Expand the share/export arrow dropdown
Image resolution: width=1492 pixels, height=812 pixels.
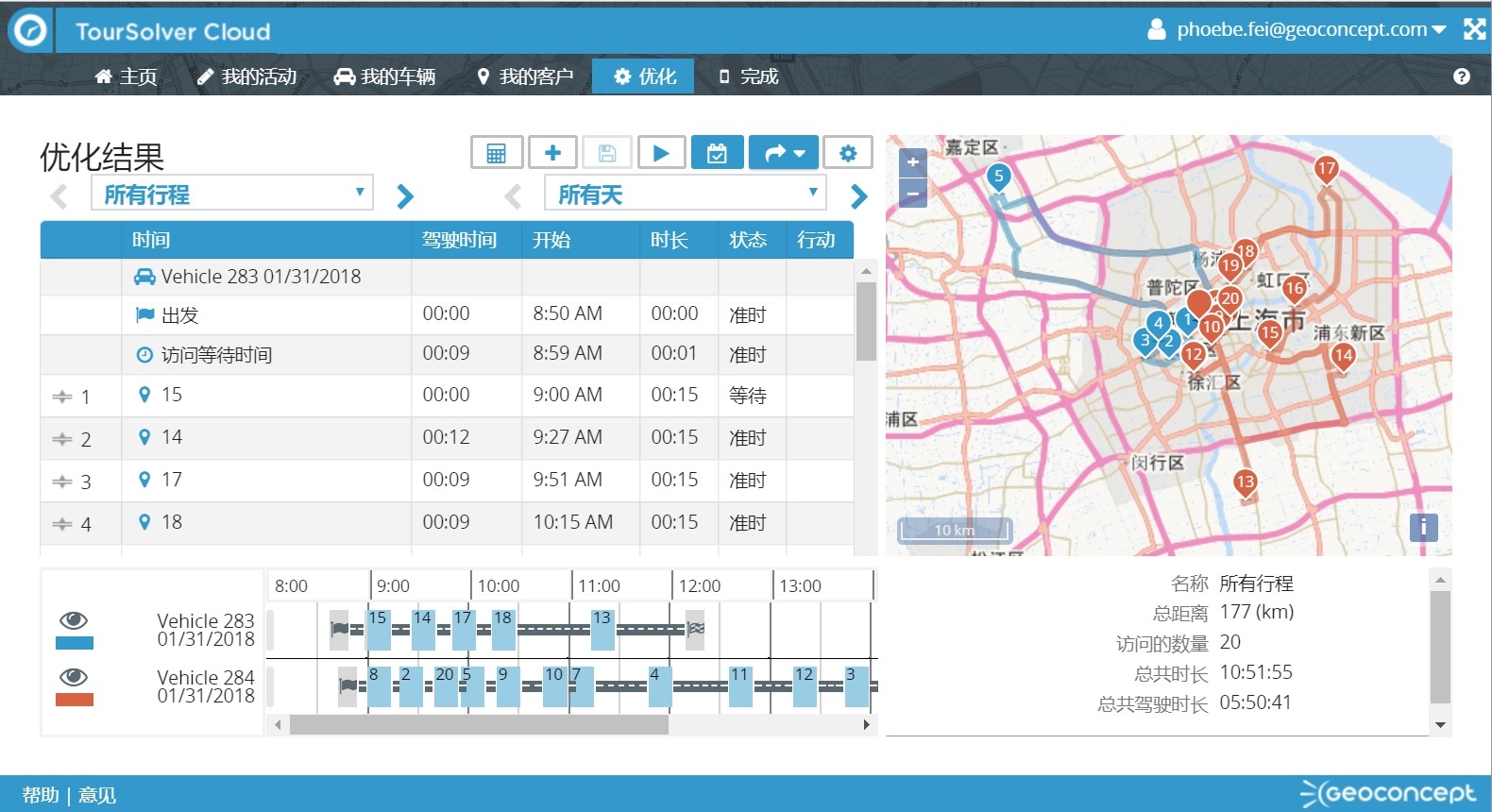pyautogui.click(x=784, y=153)
